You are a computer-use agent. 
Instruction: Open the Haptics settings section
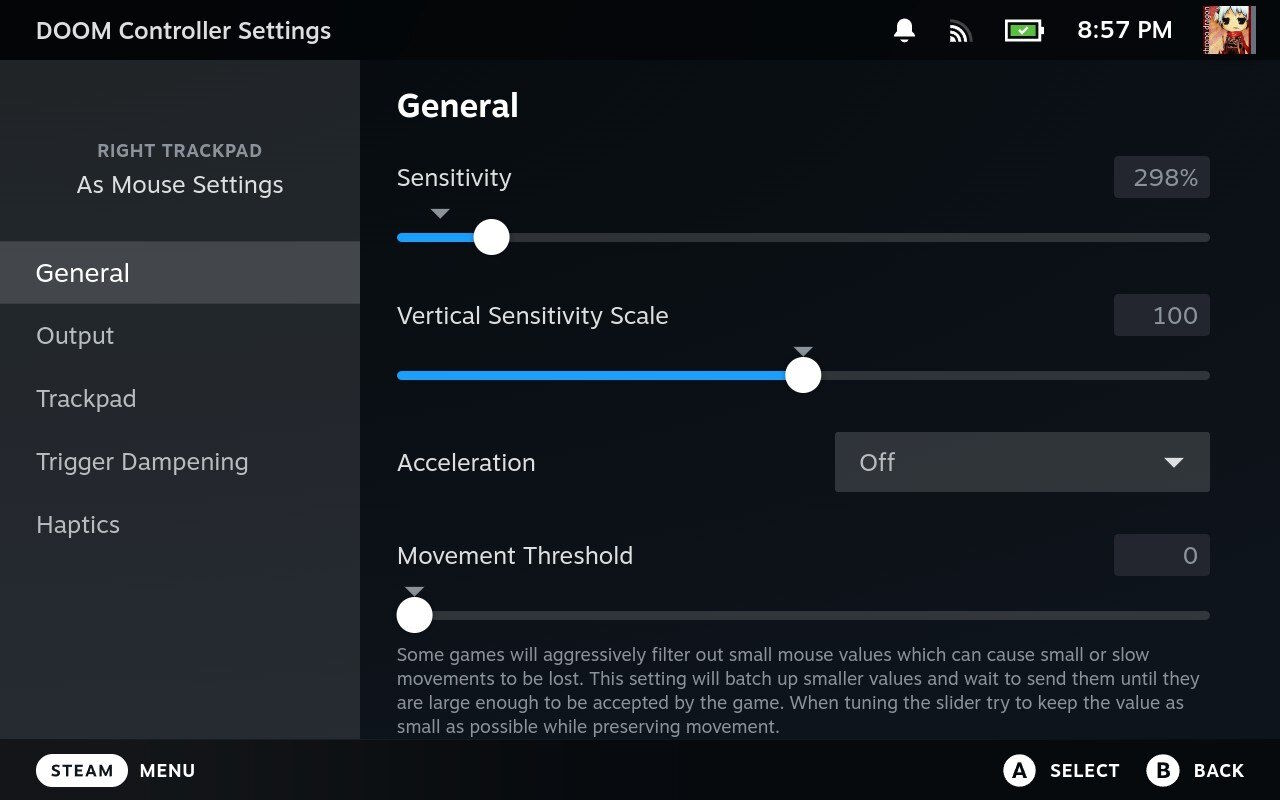click(x=180, y=525)
